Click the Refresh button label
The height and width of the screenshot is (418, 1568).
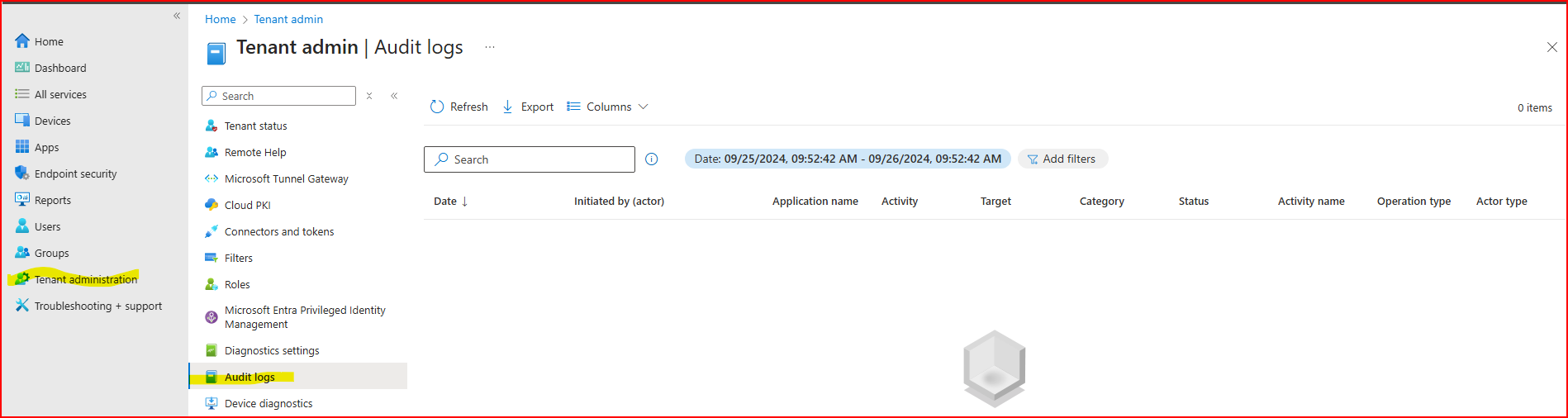pos(468,107)
